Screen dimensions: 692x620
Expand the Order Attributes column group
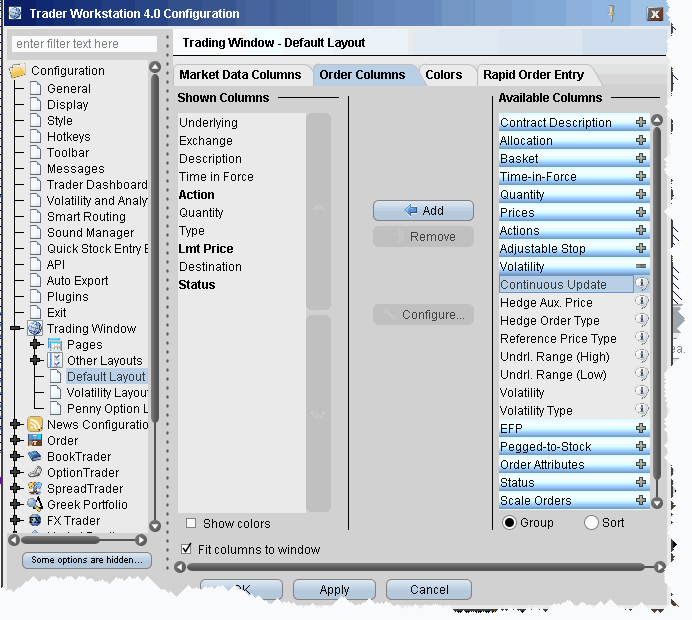point(641,464)
